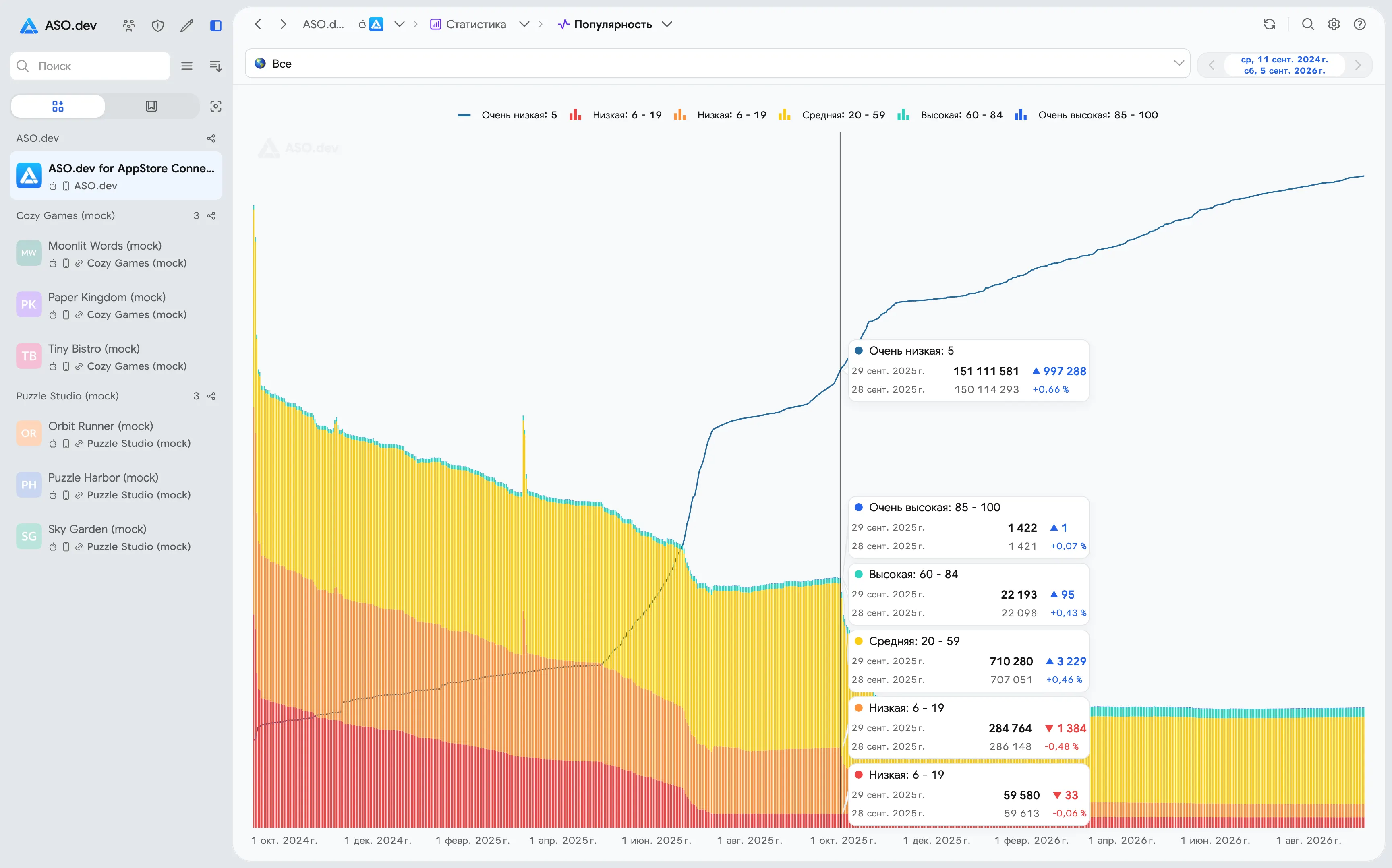This screenshot has width=1392, height=868.
Task: Open search in the top toolbar
Action: (x=1308, y=24)
